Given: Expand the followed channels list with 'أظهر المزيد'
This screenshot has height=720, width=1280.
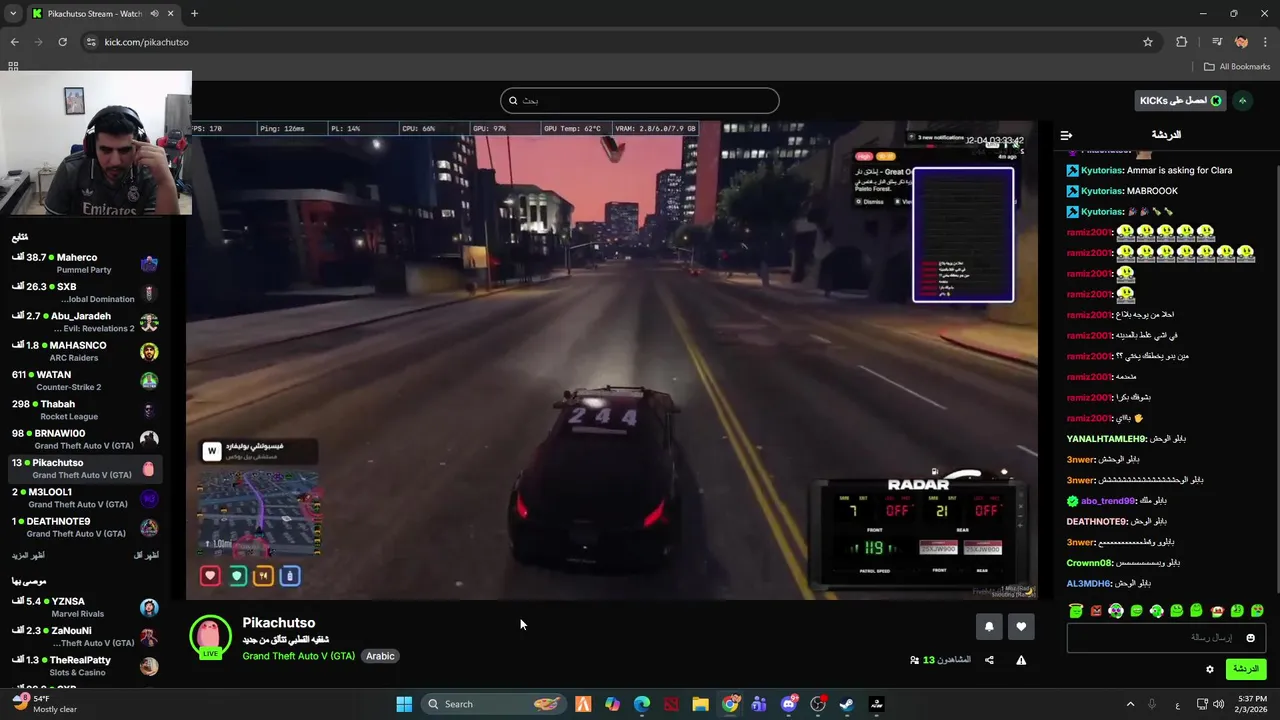Looking at the screenshot, I should point(28,555).
